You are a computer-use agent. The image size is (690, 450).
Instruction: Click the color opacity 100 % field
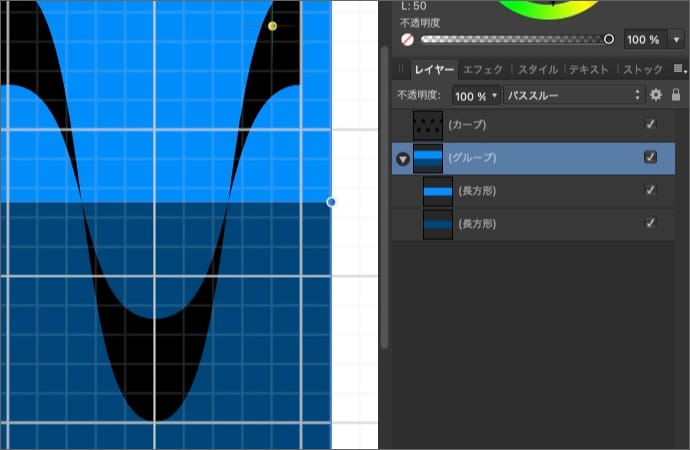pos(641,40)
